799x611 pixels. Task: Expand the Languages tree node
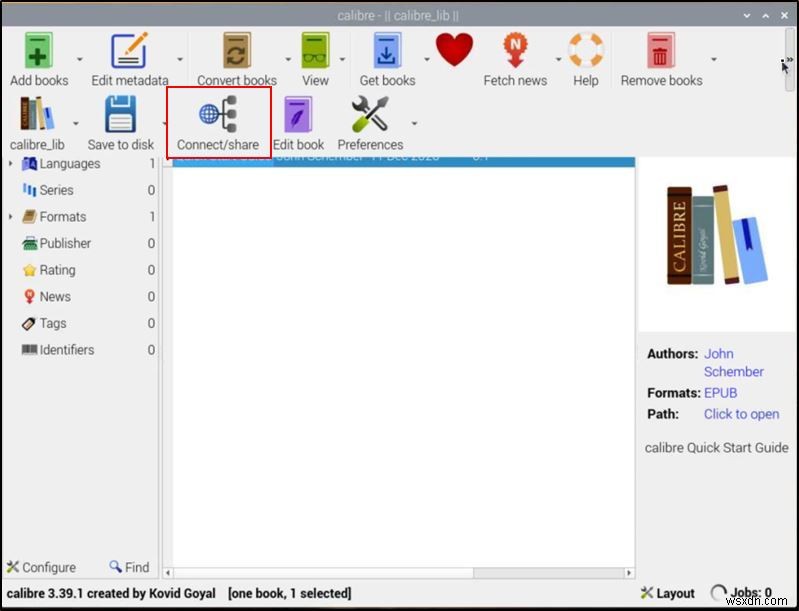(10, 164)
